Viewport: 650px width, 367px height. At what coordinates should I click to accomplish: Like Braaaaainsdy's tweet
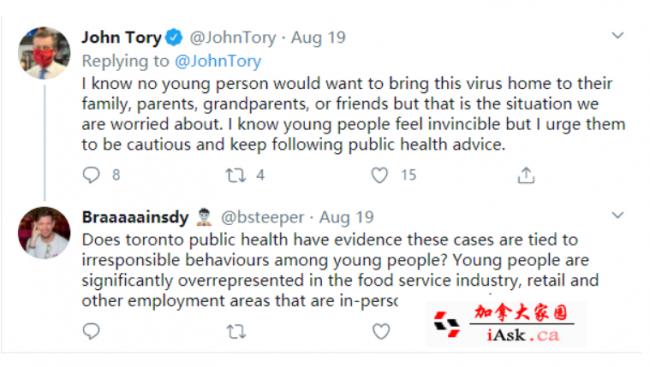click(381, 331)
